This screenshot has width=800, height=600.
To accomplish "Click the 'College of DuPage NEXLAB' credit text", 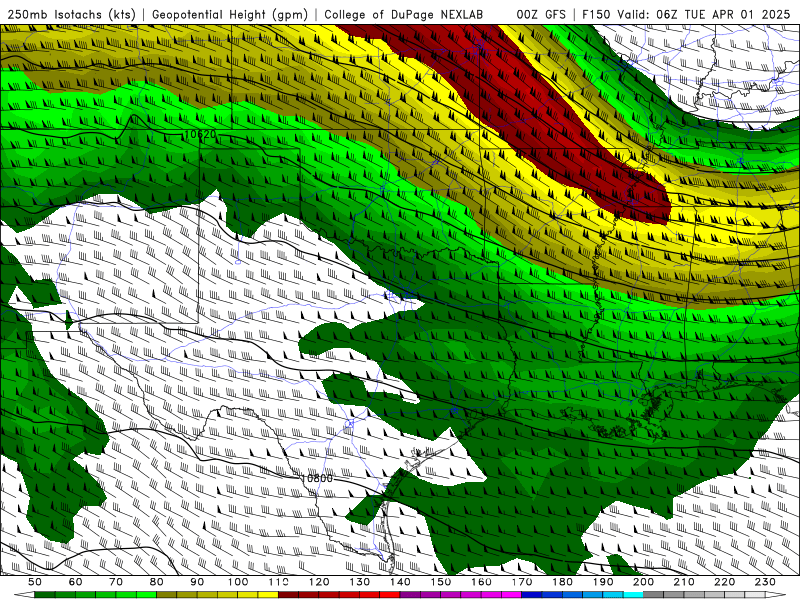I will [x=404, y=14].
